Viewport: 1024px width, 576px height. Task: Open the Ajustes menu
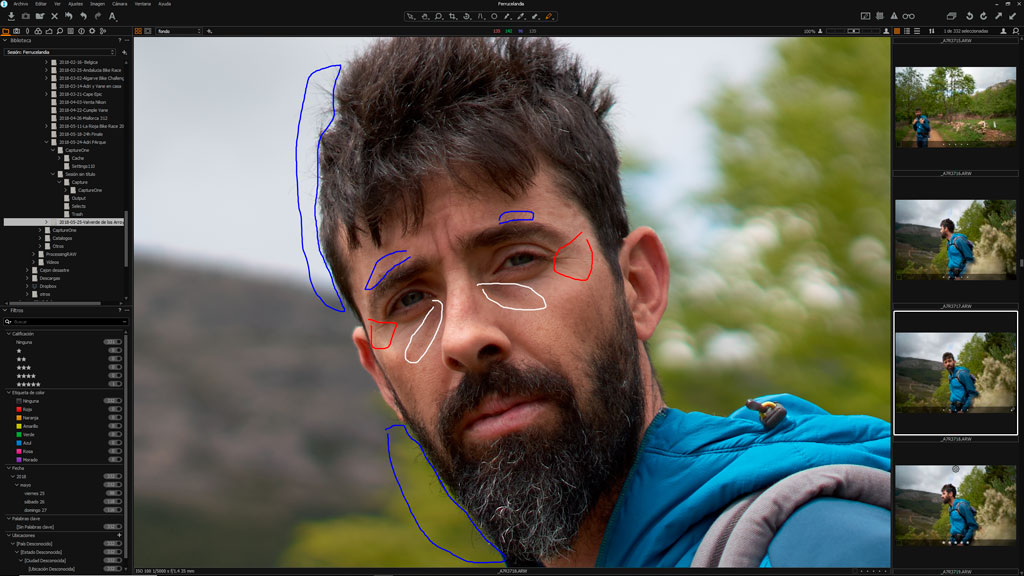coord(75,4)
